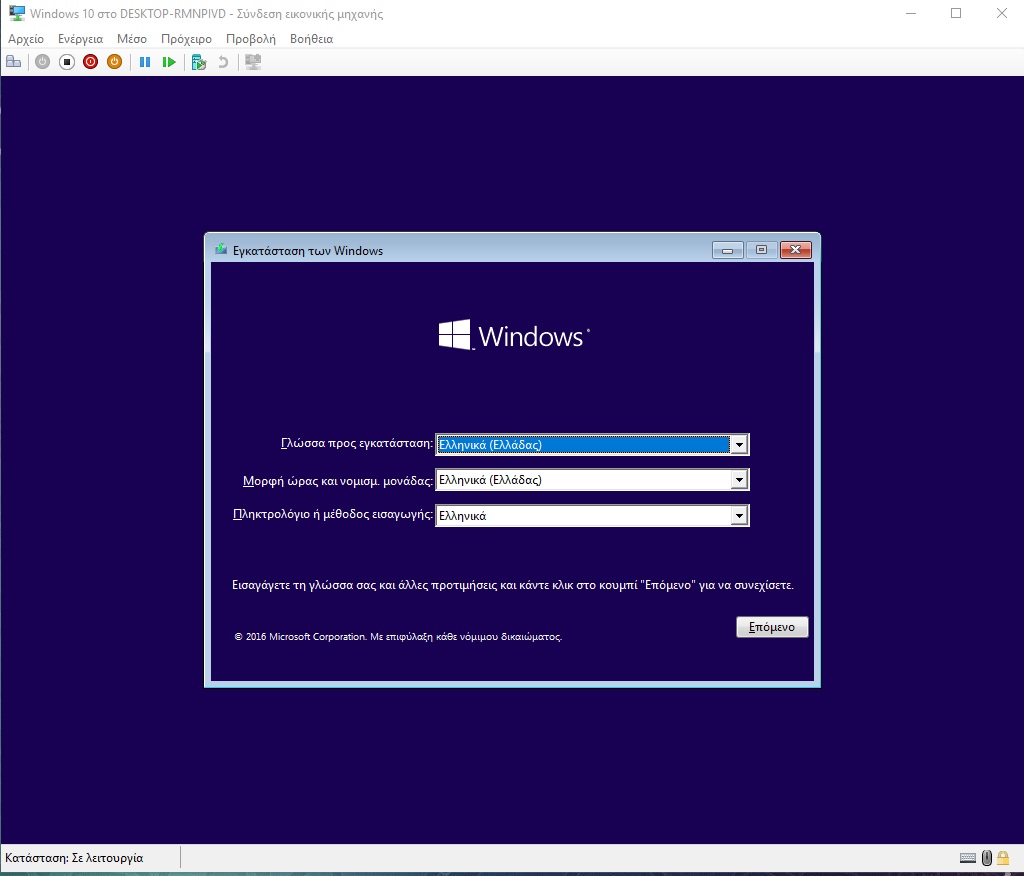The image size is (1024, 876).
Task: Revert to the previous checkpoint
Action: tap(223, 62)
